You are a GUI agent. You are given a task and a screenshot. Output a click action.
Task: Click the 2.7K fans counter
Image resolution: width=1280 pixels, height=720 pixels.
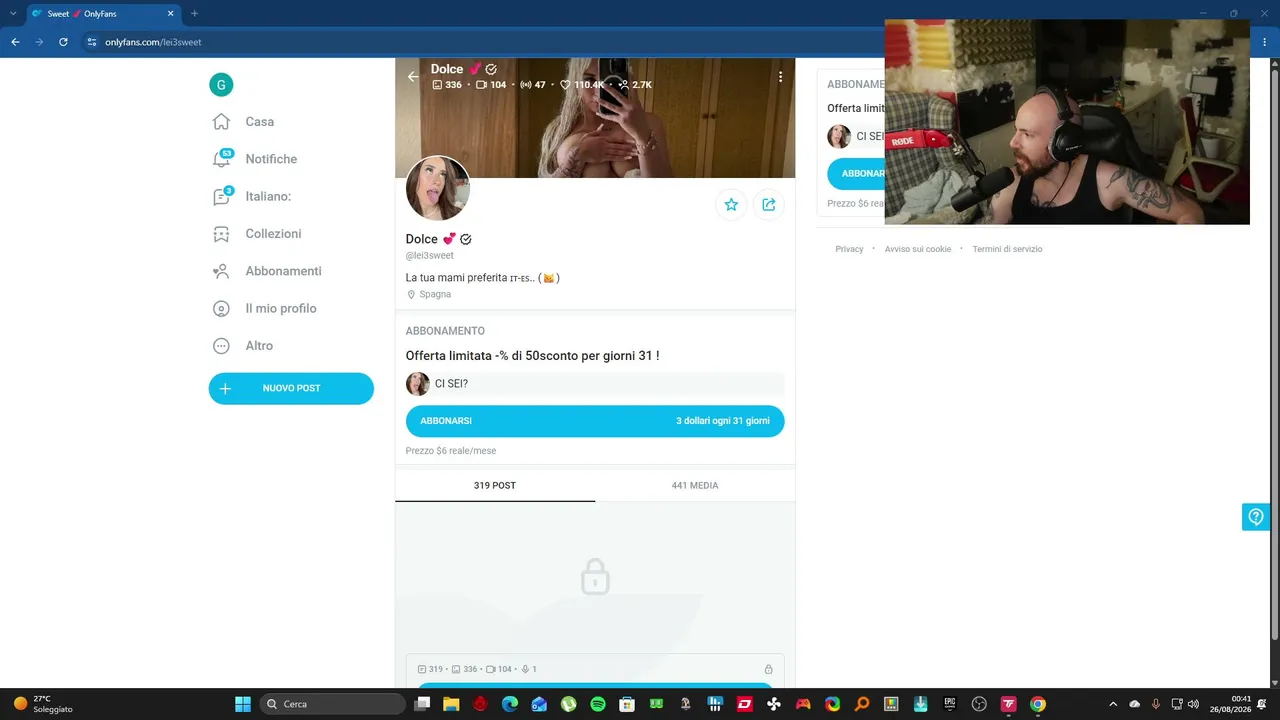pyautogui.click(x=635, y=85)
